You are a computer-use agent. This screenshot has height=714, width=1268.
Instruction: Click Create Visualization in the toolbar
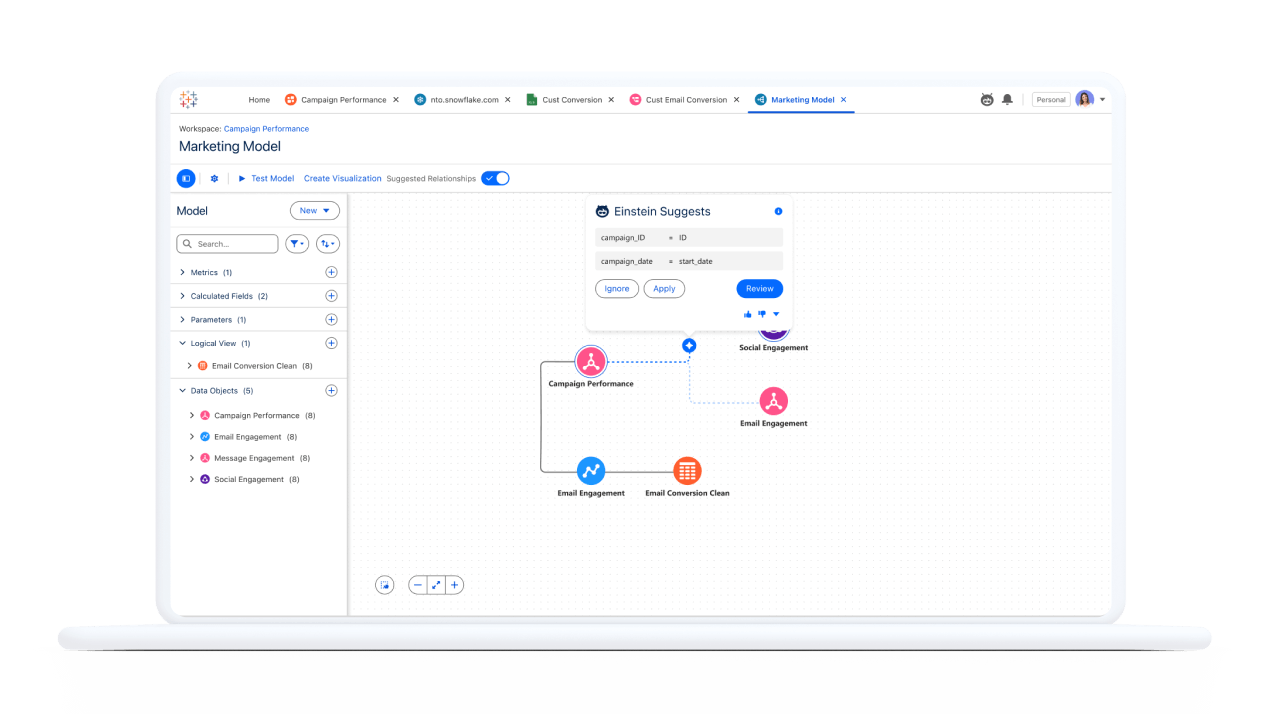(x=342, y=177)
